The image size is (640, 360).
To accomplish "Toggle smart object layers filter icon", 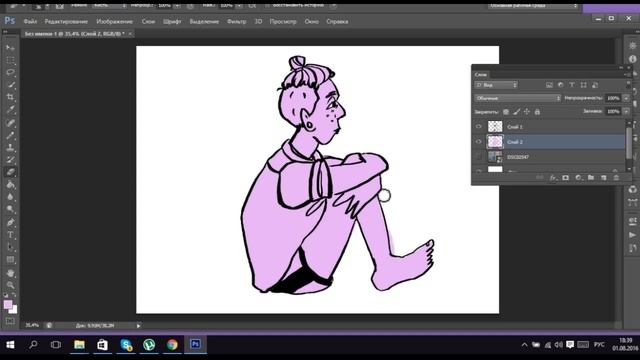I will [x=595, y=85].
